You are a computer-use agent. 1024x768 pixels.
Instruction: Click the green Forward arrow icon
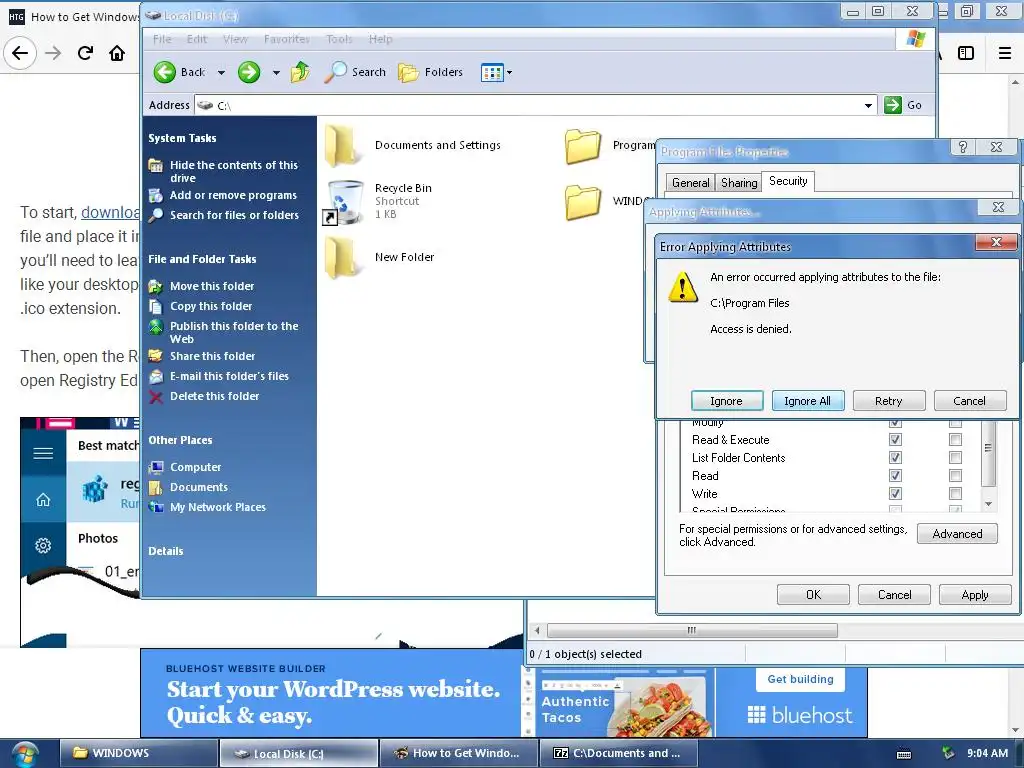click(249, 72)
